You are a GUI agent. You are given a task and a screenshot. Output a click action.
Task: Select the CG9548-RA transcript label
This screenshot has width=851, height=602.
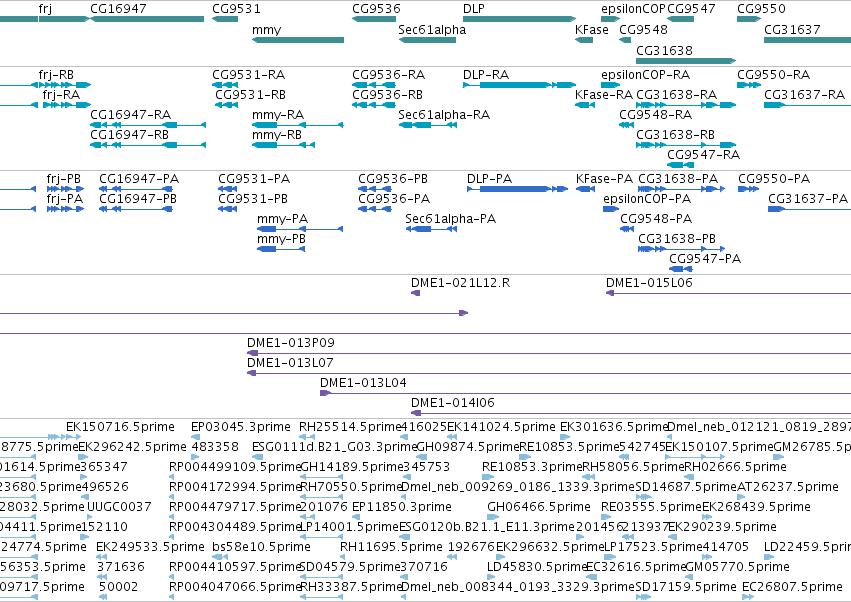[x=656, y=115]
